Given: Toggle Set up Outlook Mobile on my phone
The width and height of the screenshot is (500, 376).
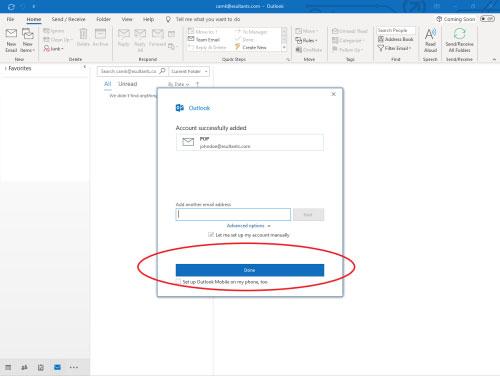Looking at the screenshot, I should pyautogui.click(x=179, y=282).
